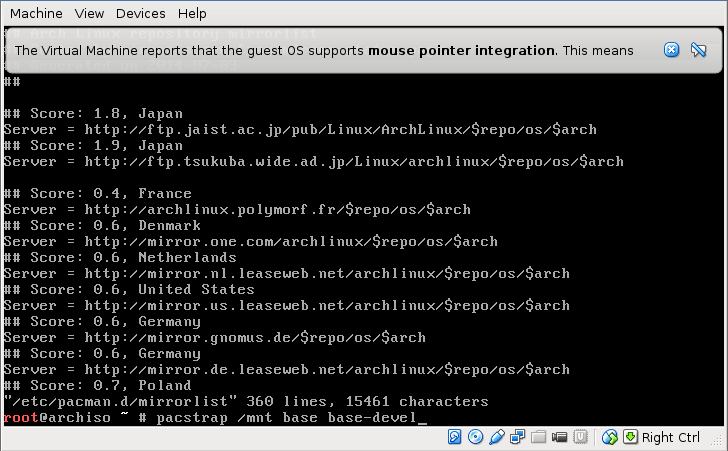
Task: Click the 'Score: 0.7, Poland' comment line
Action: (x=98, y=386)
